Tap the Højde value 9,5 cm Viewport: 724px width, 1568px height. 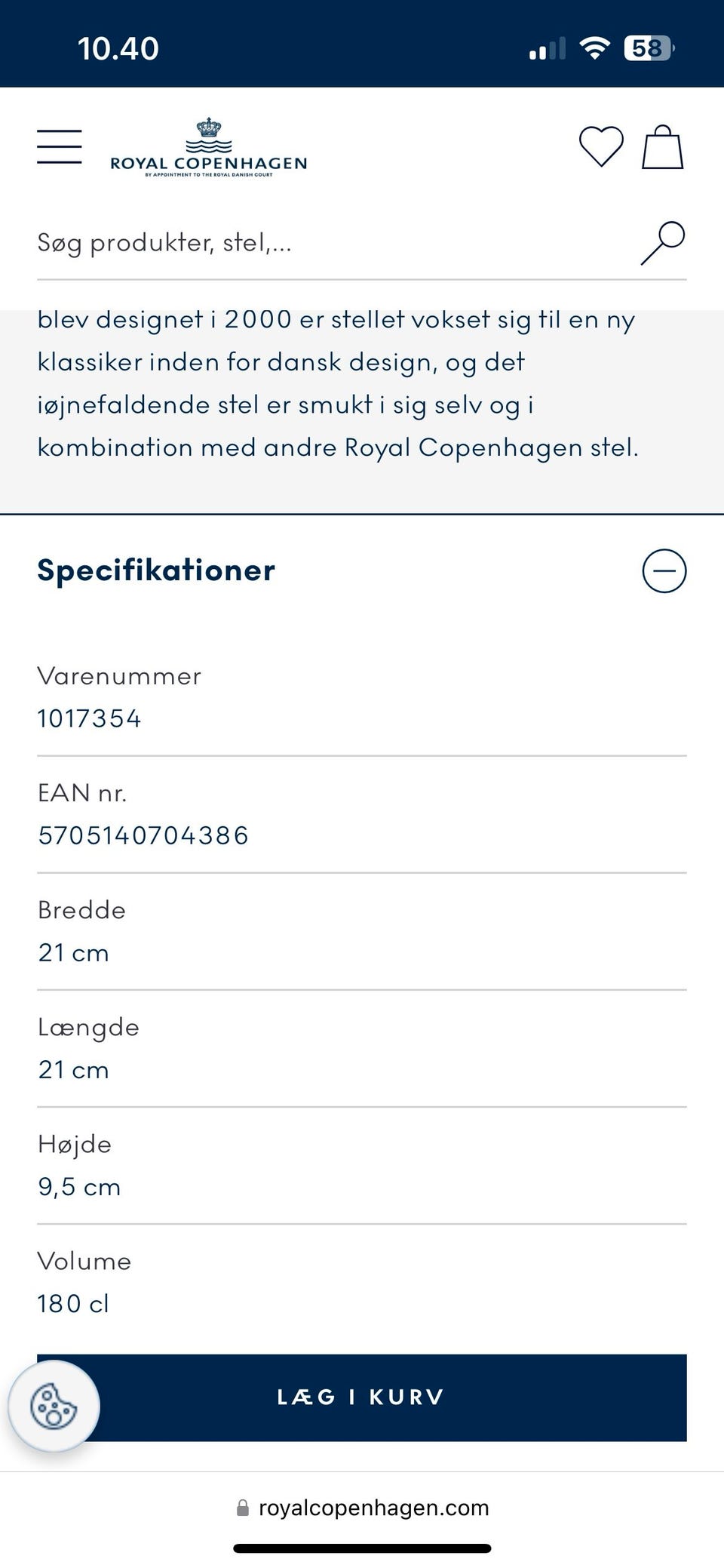click(x=79, y=1186)
